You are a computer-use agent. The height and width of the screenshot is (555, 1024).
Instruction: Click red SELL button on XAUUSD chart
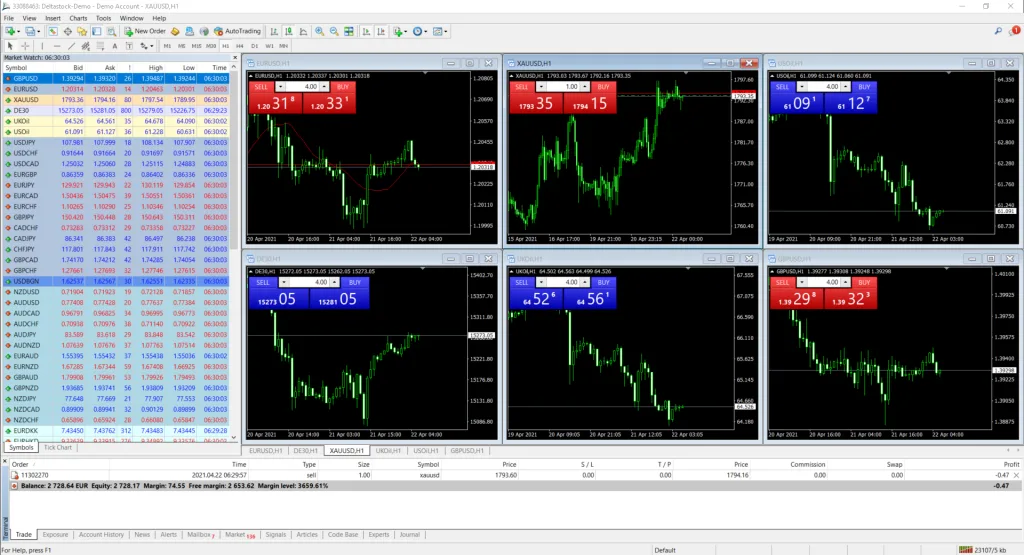coord(521,87)
